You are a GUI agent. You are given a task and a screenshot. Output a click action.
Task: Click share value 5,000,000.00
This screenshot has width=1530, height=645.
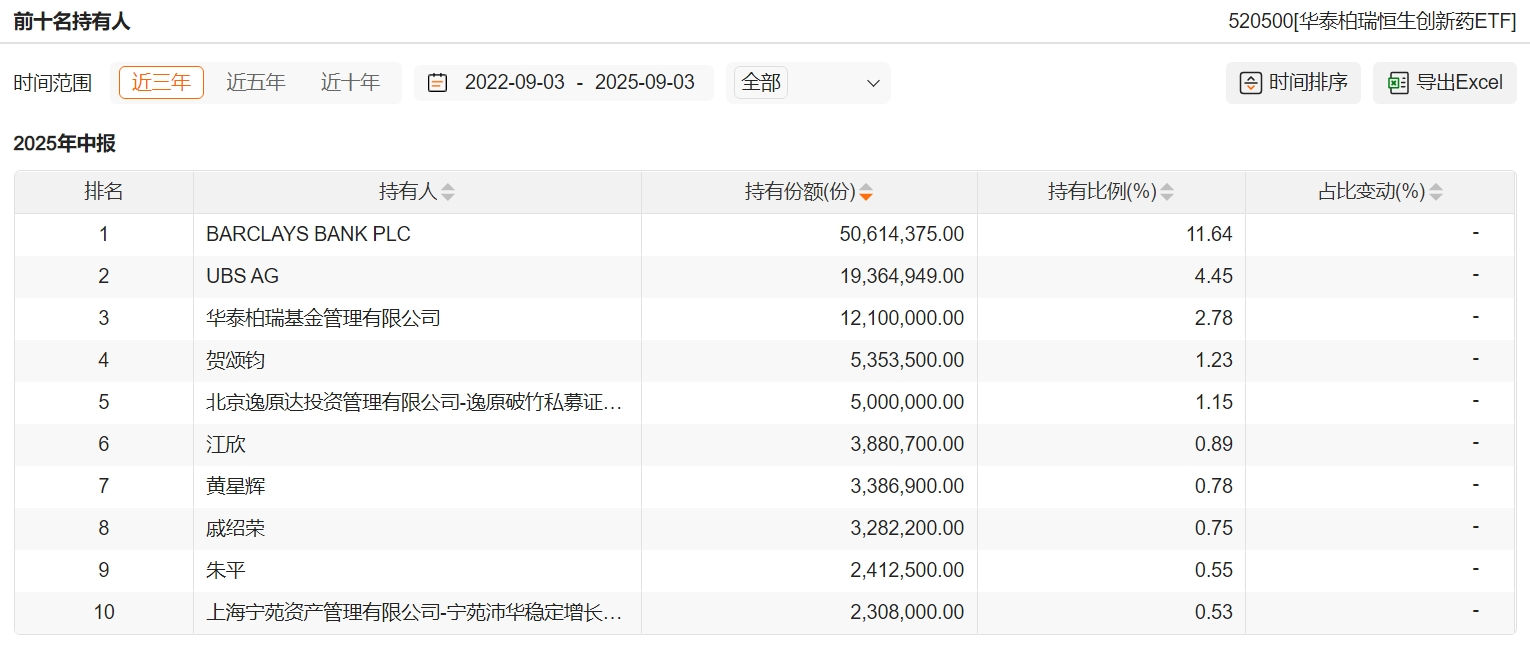click(908, 402)
